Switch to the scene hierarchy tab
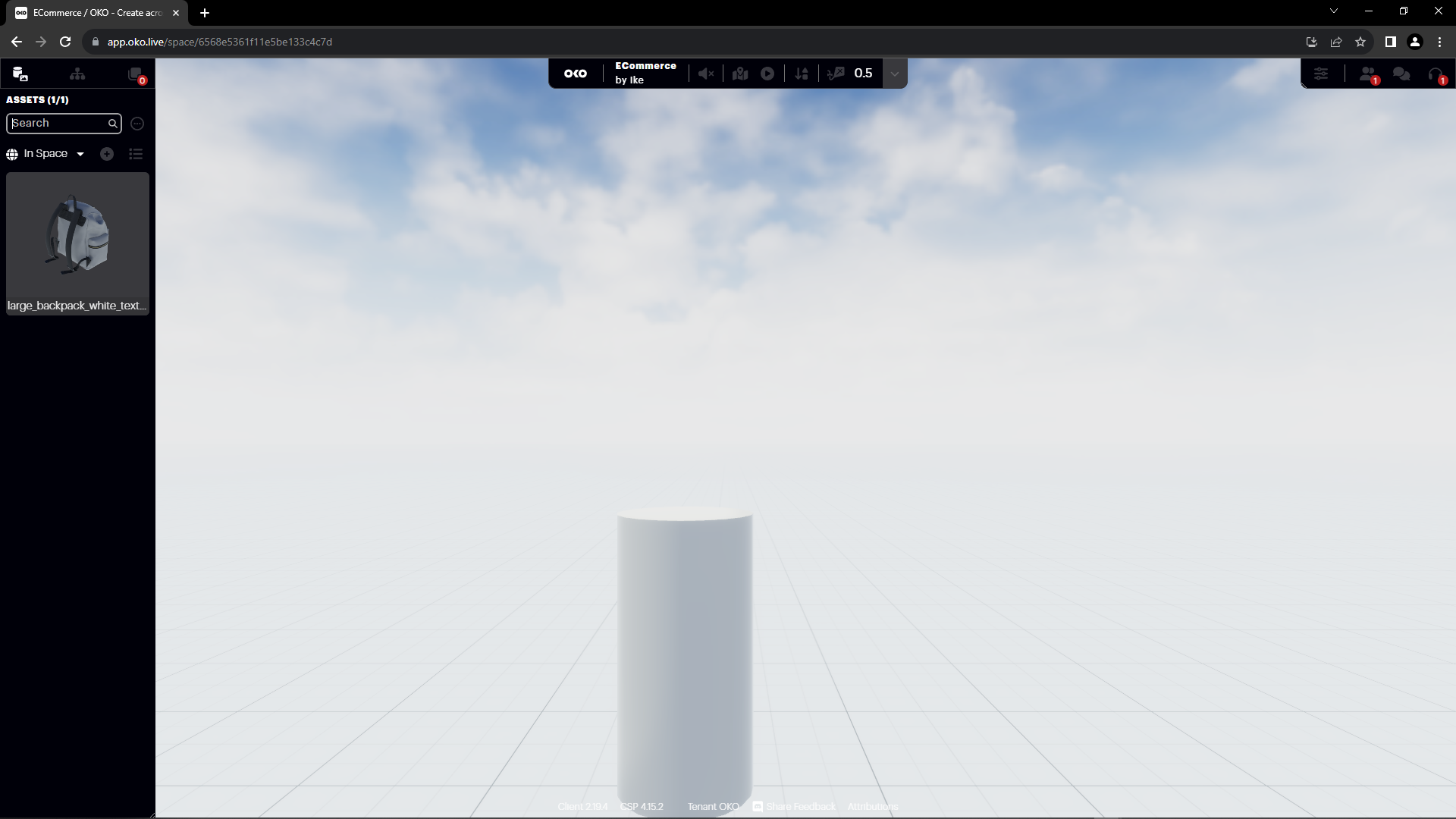Viewport: 1456px width, 819px height. tap(77, 74)
